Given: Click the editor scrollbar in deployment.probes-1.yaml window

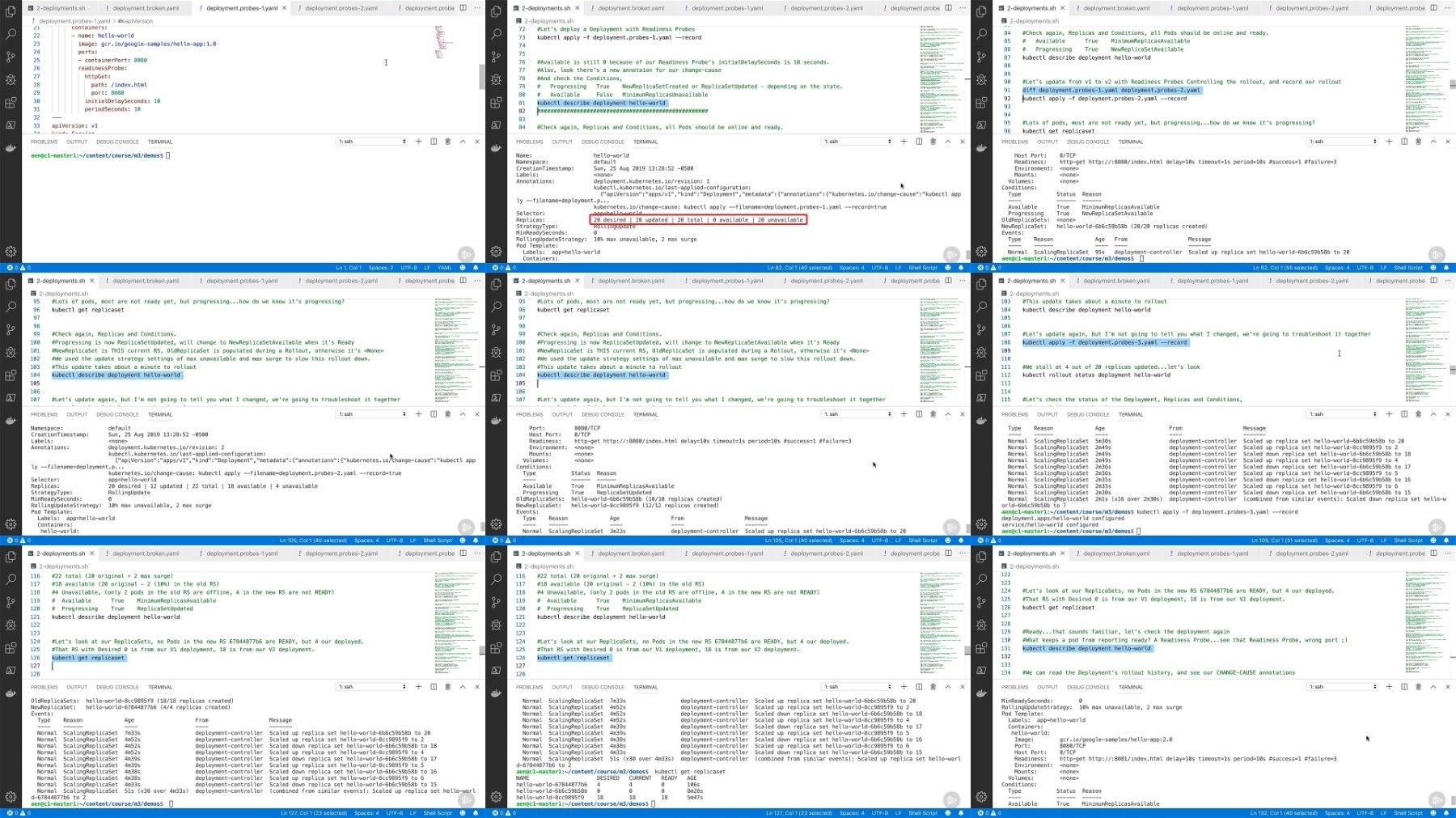Looking at the screenshot, I should pyautogui.click(x=482, y=77).
